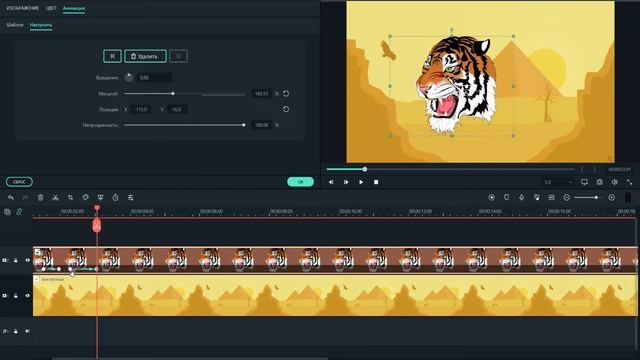
Task: Open the preview quality 1/2 dropdown
Action: click(558, 182)
